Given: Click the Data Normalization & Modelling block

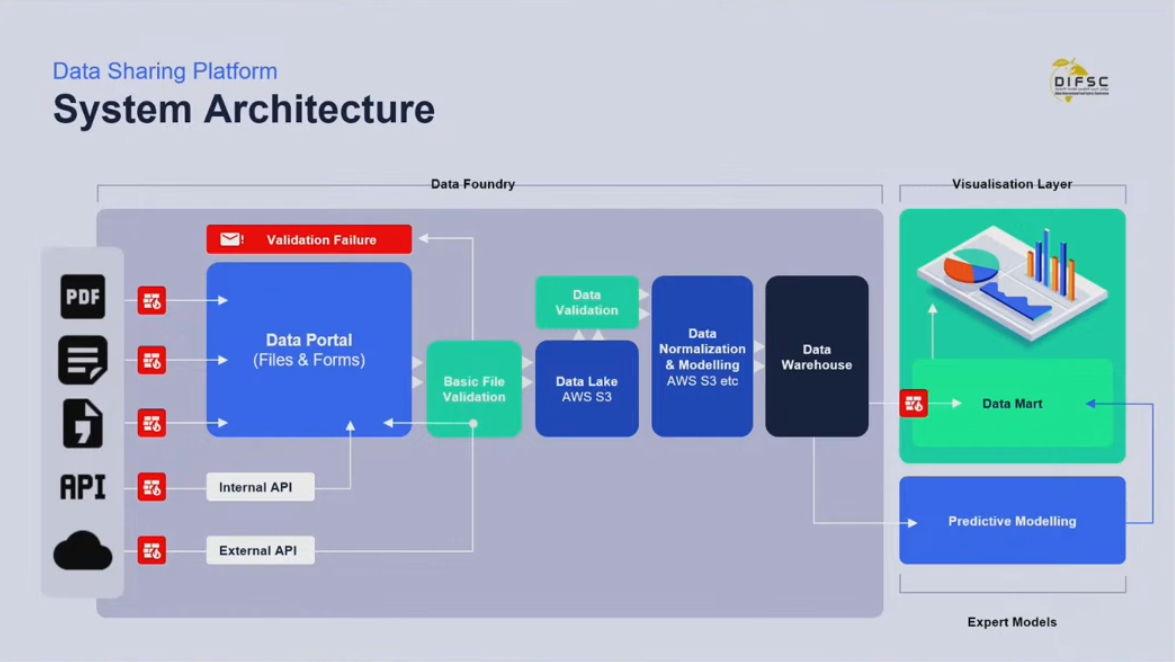Looking at the screenshot, I should pos(702,356).
